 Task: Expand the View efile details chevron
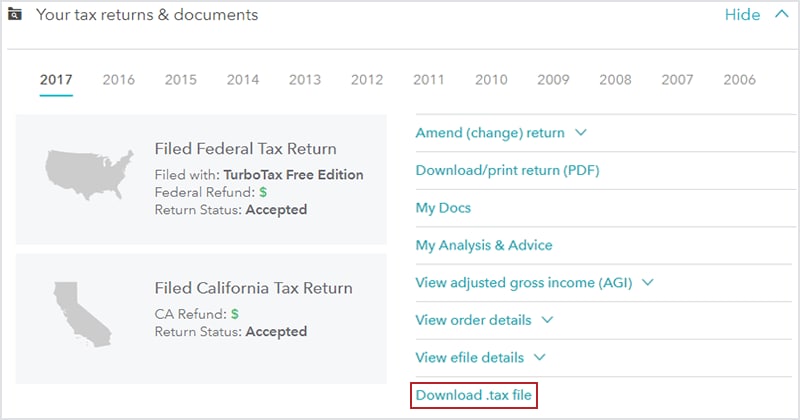(540, 357)
